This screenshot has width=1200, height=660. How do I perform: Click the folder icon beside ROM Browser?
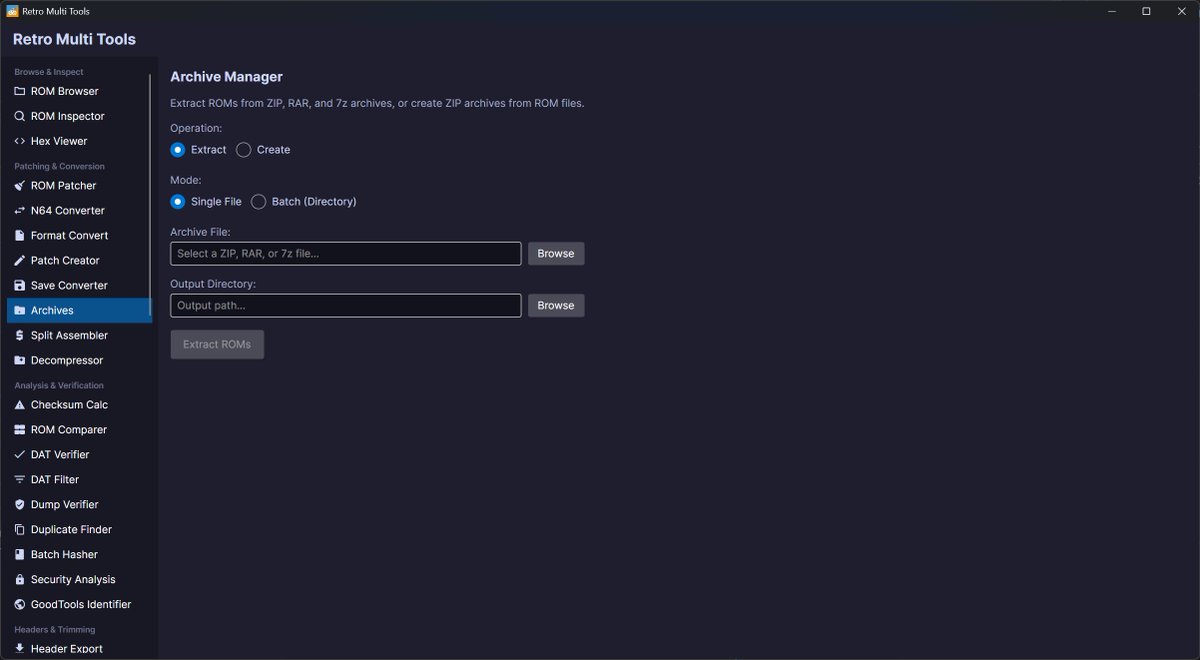point(20,91)
